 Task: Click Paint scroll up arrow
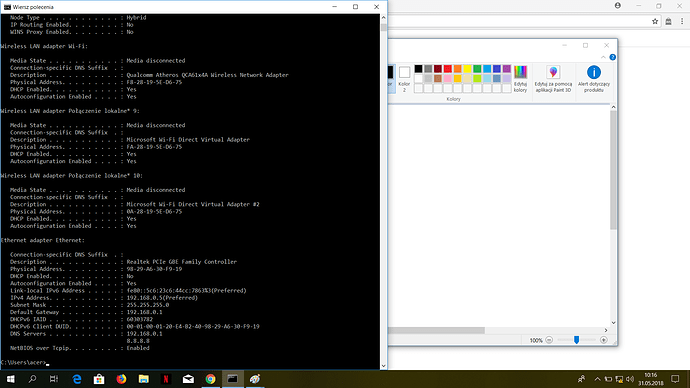613,107
